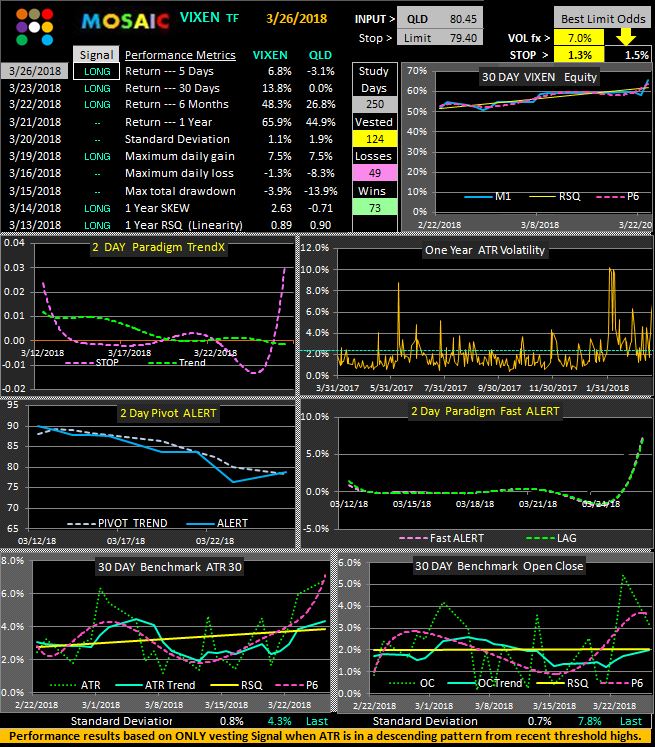The width and height of the screenshot is (655, 747).
Task: Click the Losses pink cell 49
Action: click(375, 173)
